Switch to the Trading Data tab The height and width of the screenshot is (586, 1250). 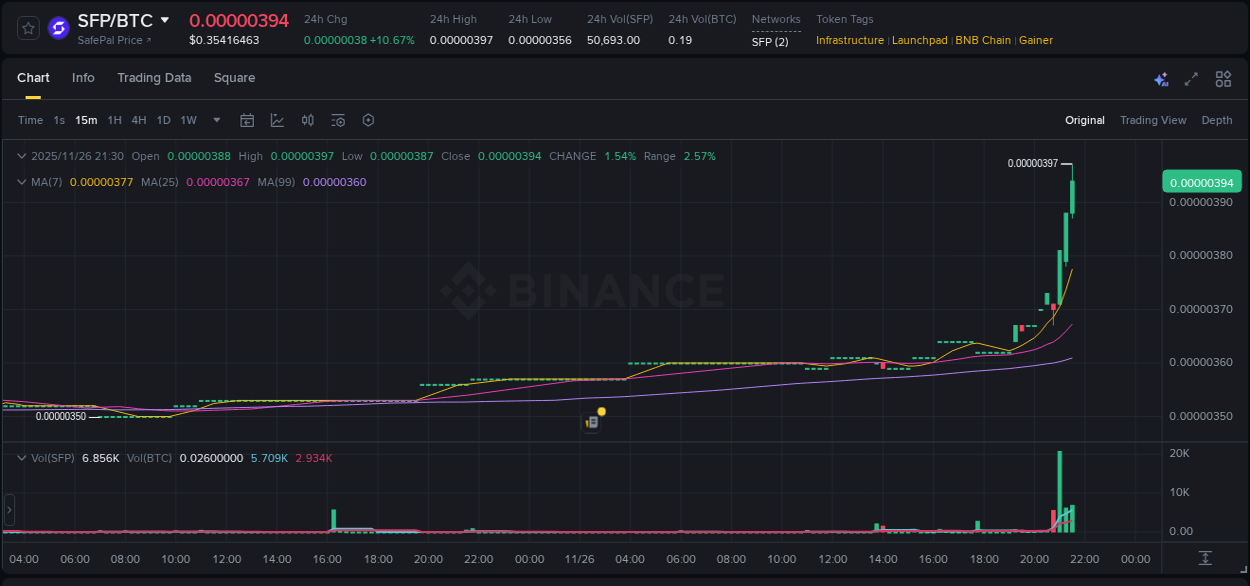tap(154, 78)
